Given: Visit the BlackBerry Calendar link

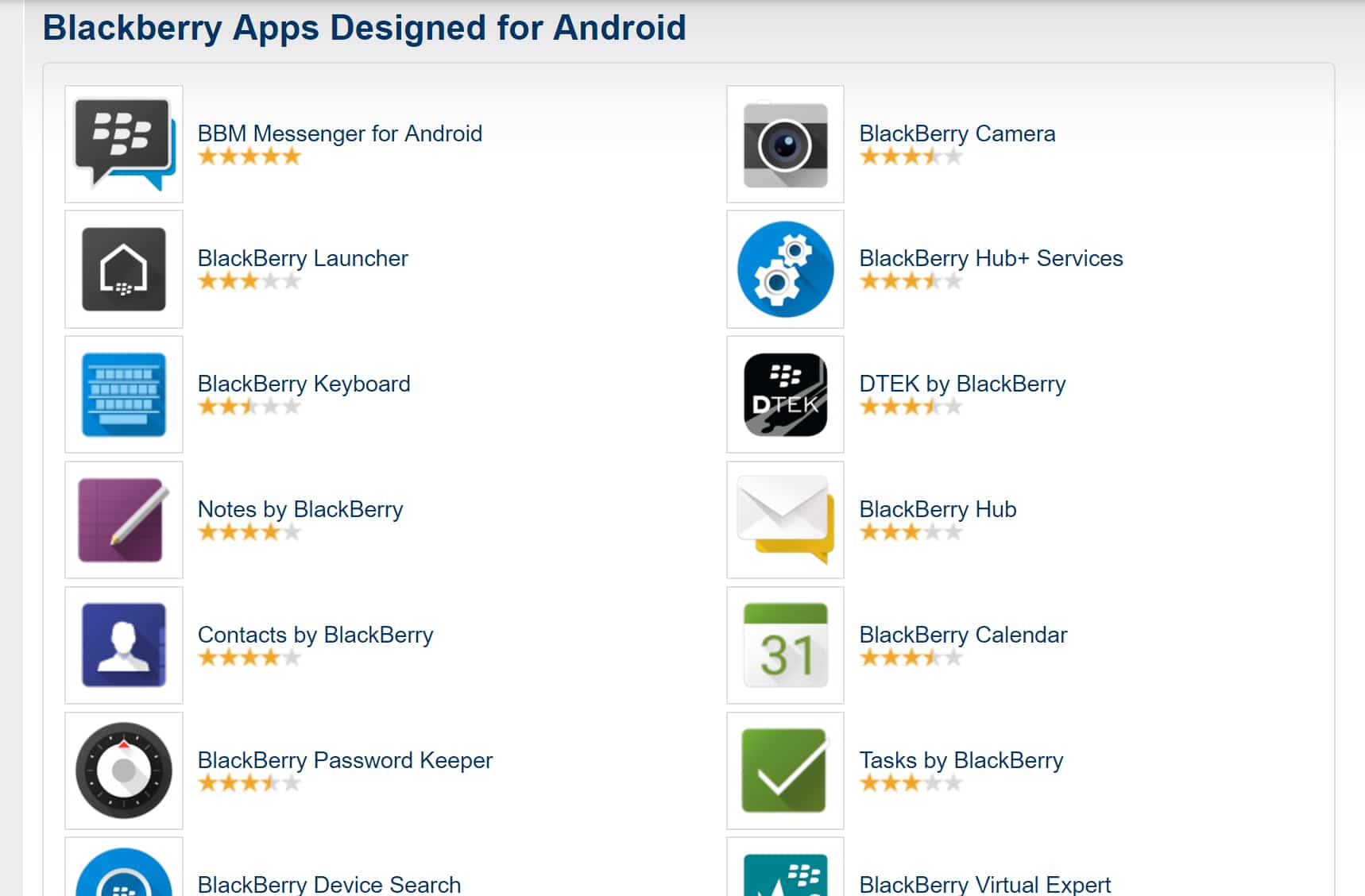Looking at the screenshot, I should point(963,635).
